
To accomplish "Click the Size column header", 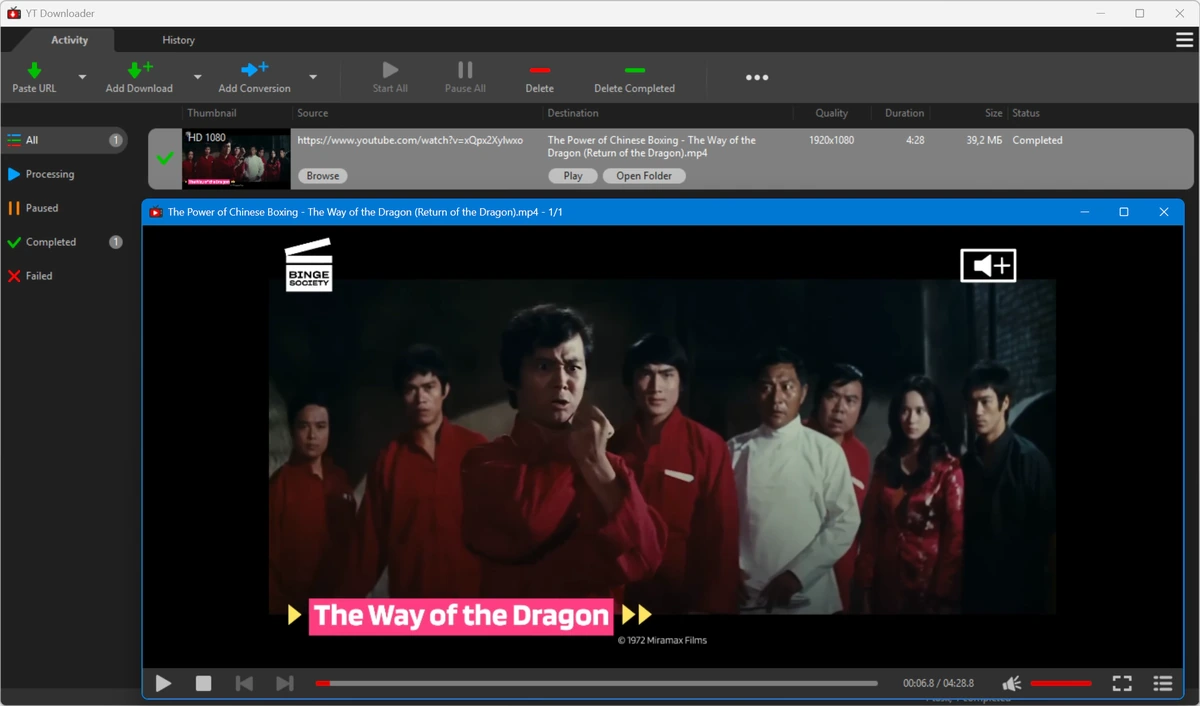I will click(x=993, y=113).
